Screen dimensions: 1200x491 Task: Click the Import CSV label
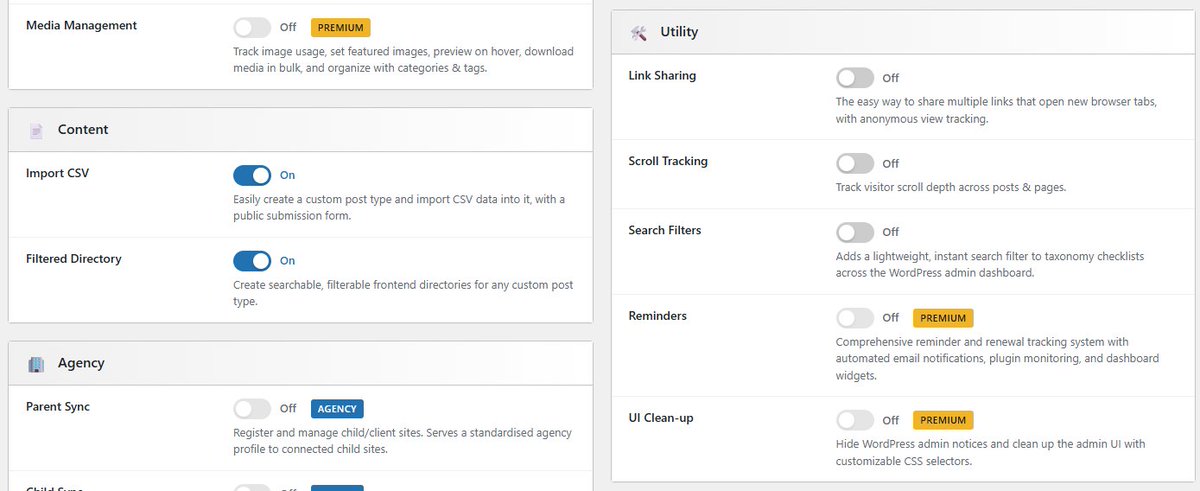click(58, 173)
